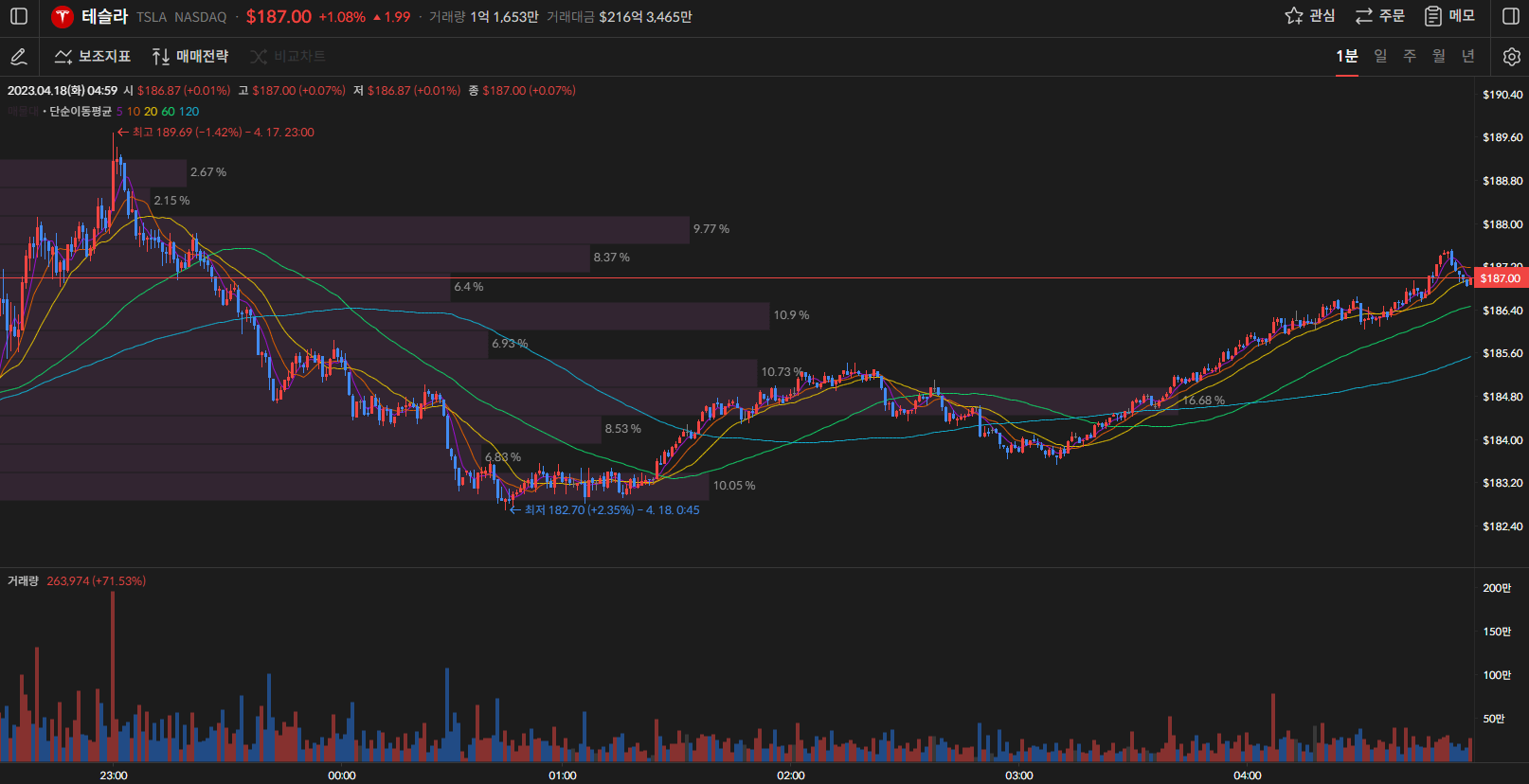Click the 비교차트 comparison chart option
Image resolution: width=1529 pixels, height=784 pixels.
click(x=288, y=57)
